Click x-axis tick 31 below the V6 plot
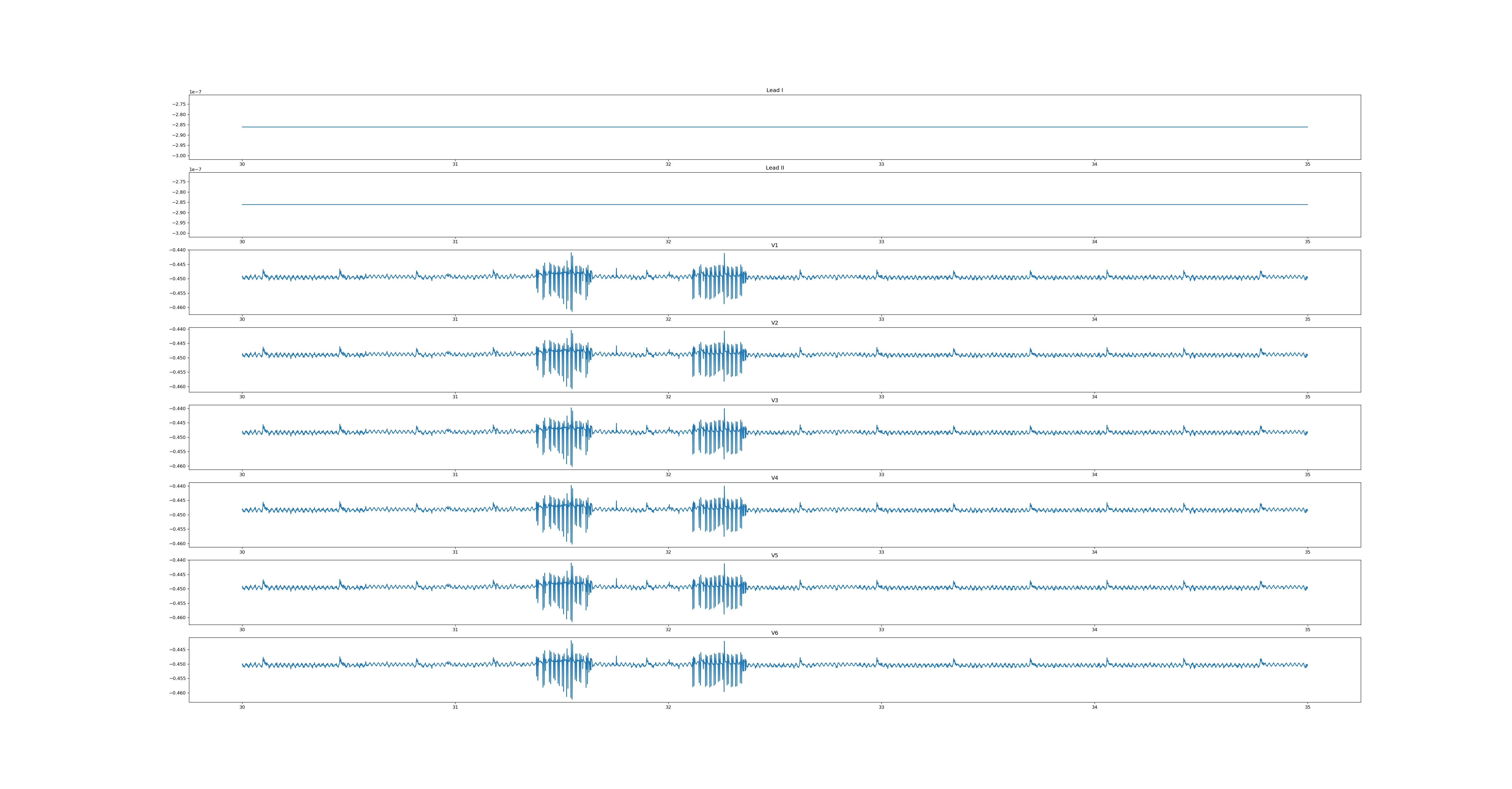Screen dimensions: 1512x789 (455, 707)
